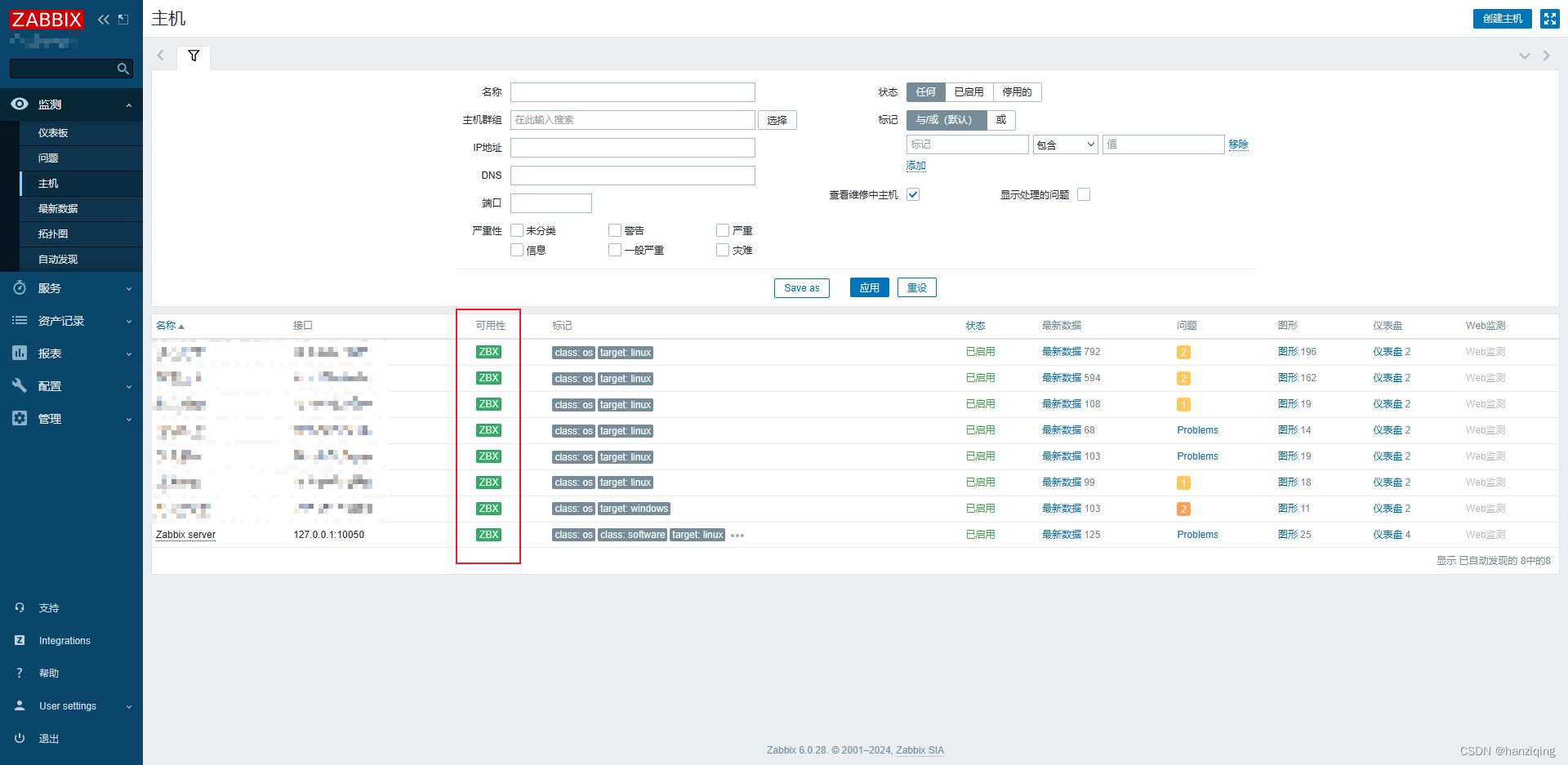1568x765 pixels.
Task: Click left arrow beside filter tab
Action: click(x=161, y=56)
